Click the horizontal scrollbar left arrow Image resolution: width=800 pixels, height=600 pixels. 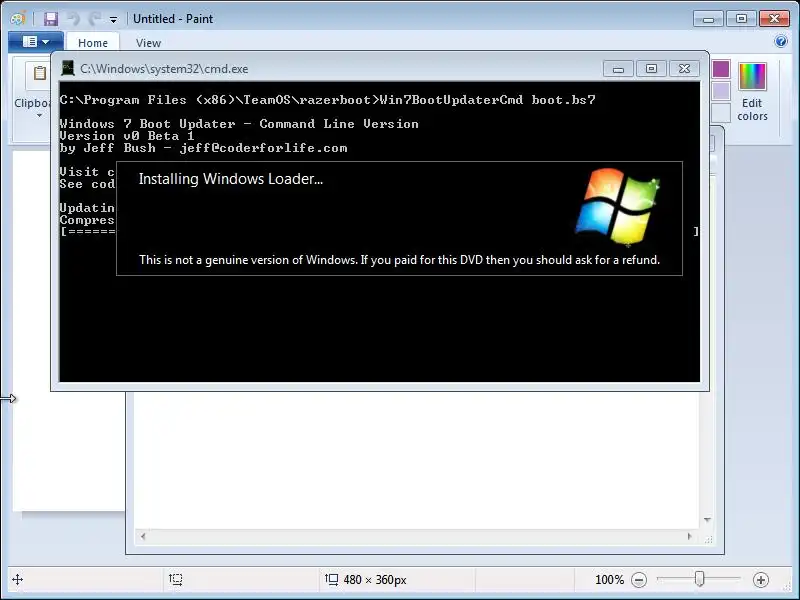coord(143,536)
